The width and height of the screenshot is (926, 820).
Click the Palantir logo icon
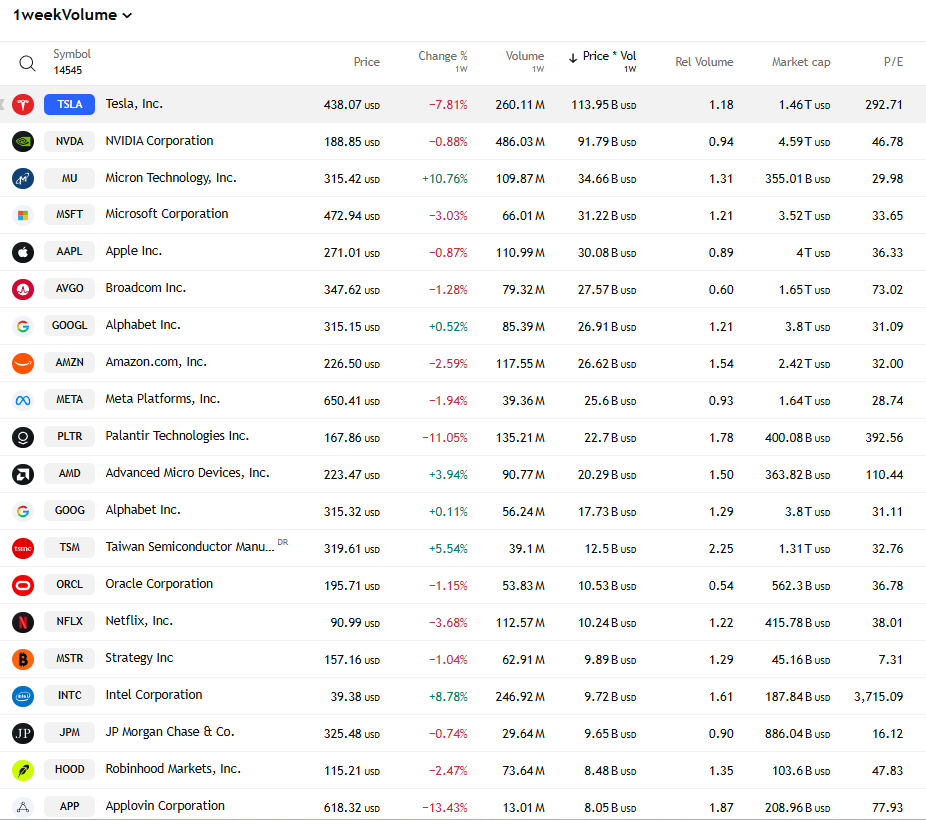point(23,437)
